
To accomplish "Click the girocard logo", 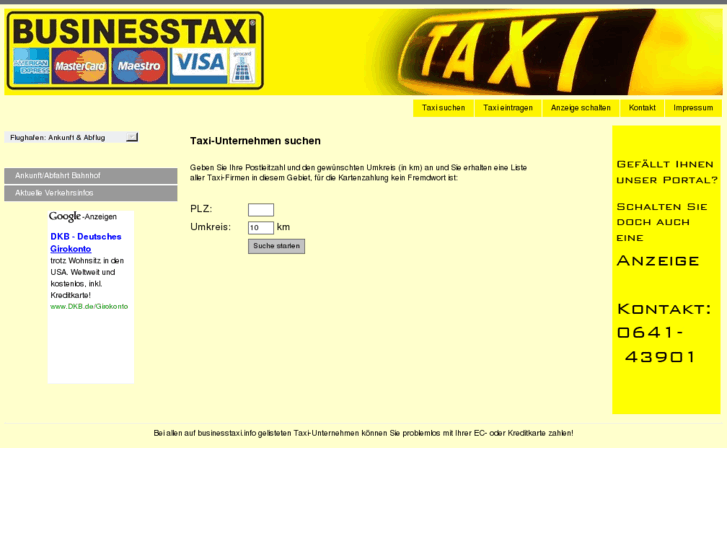I will pos(242,66).
